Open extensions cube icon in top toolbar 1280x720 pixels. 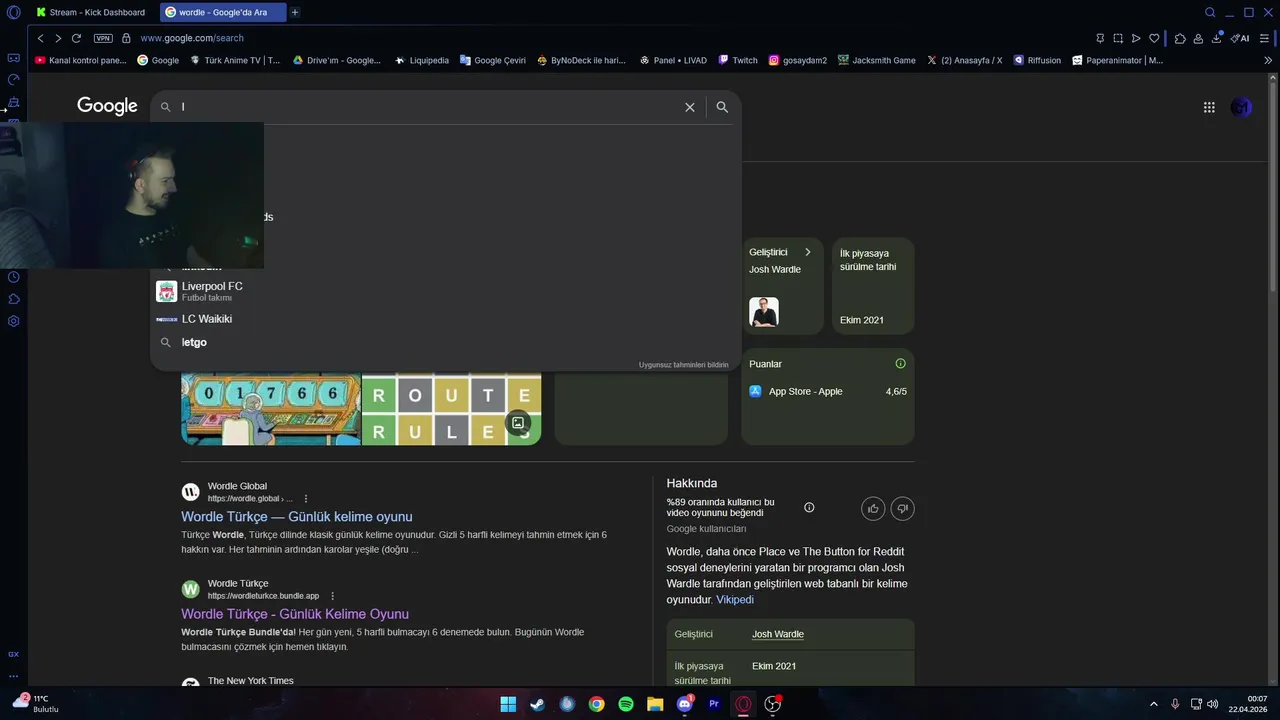1180,38
